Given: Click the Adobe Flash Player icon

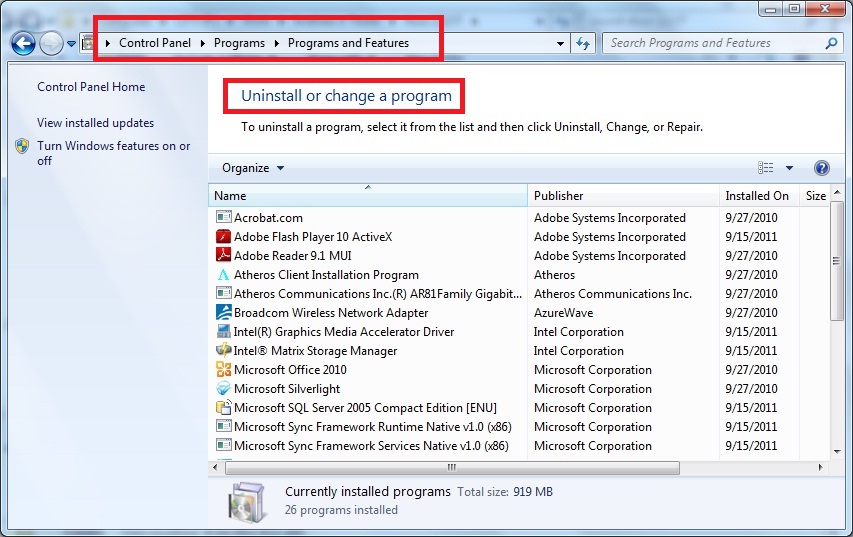Looking at the screenshot, I should (224, 236).
